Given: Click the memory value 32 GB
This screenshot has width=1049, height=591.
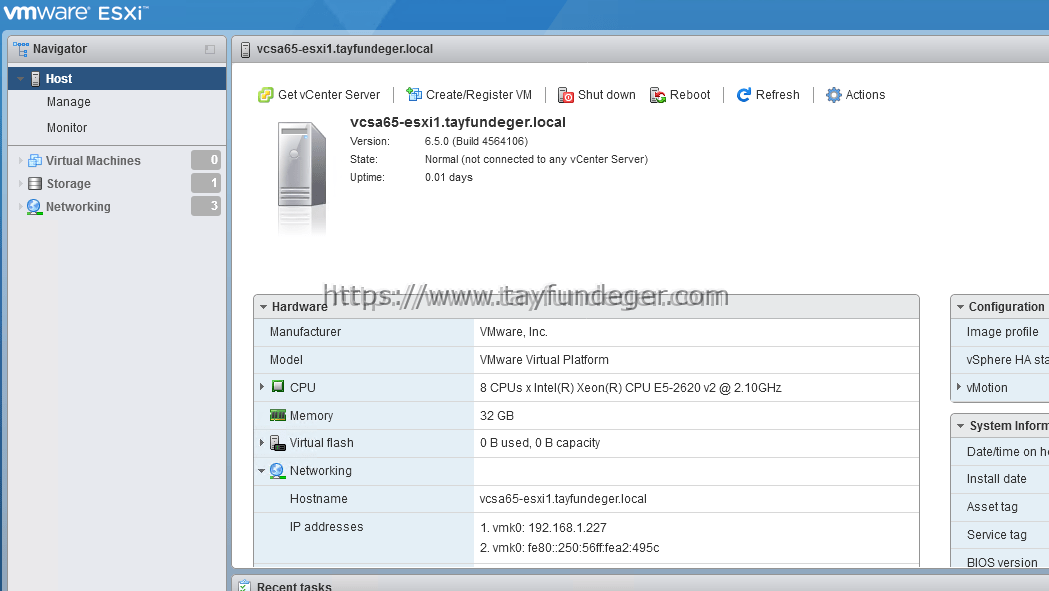Looking at the screenshot, I should tap(496, 416).
